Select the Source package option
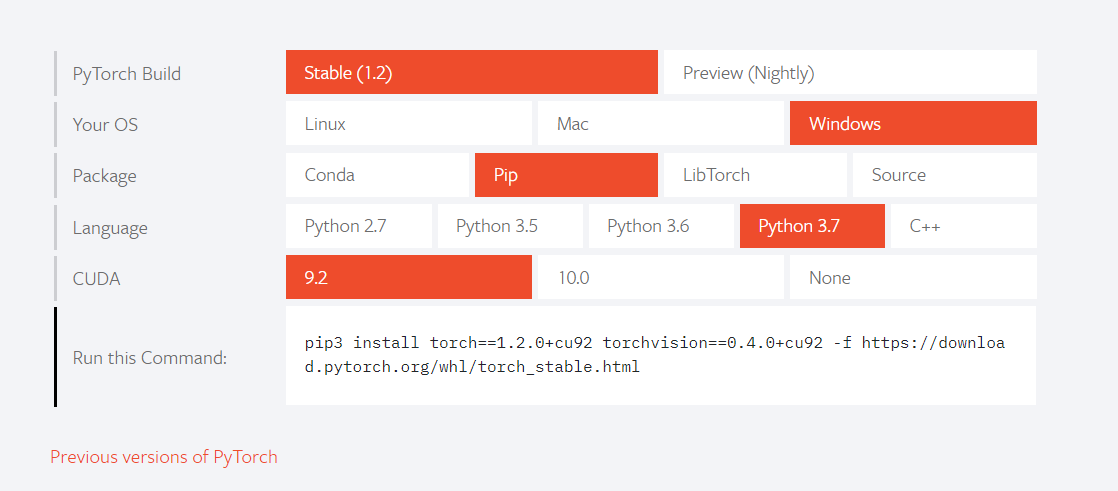 point(945,175)
